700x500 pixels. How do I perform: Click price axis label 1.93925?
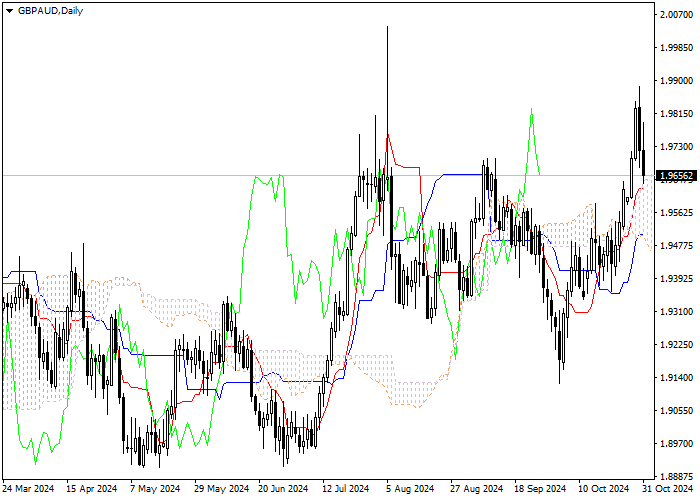tap(676, 279)
